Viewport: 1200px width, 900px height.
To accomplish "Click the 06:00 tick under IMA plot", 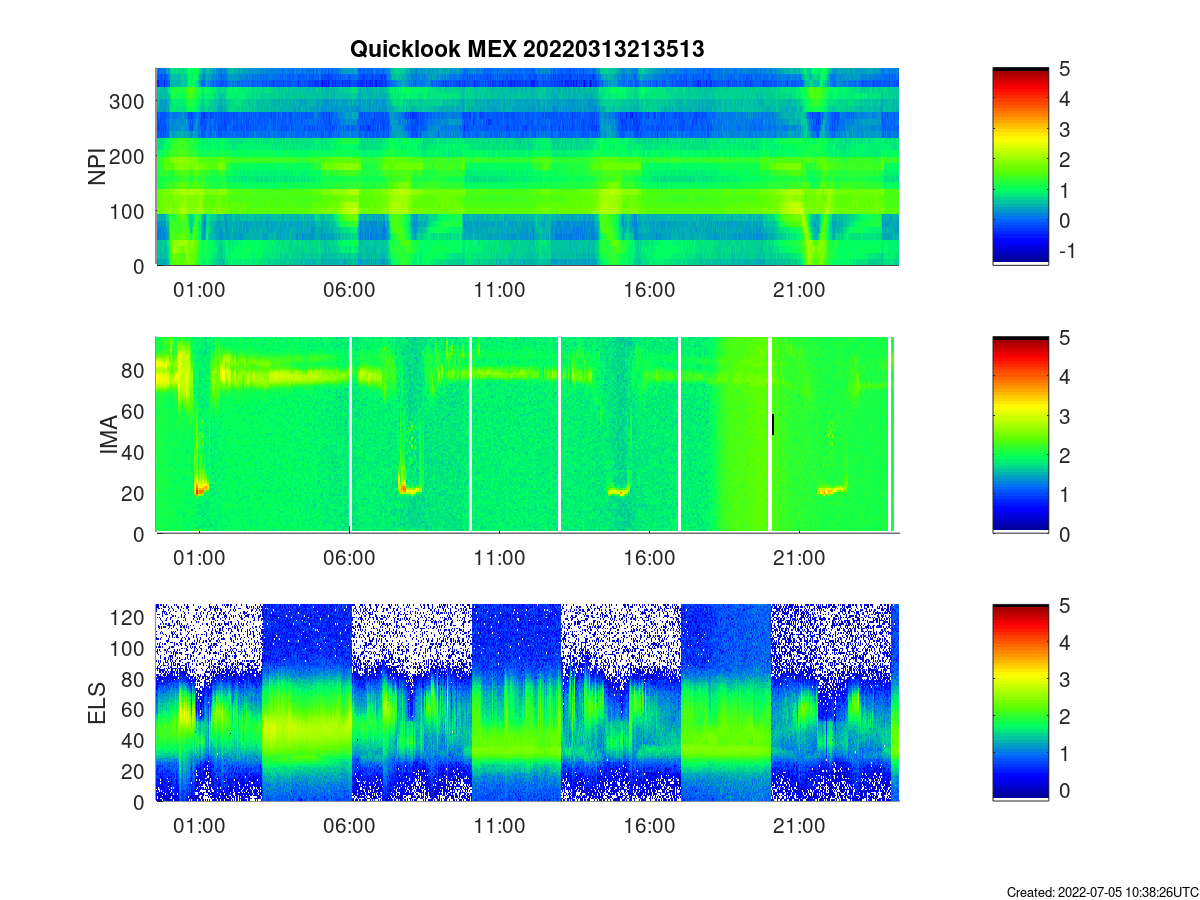I will click(x=350, y=558).
